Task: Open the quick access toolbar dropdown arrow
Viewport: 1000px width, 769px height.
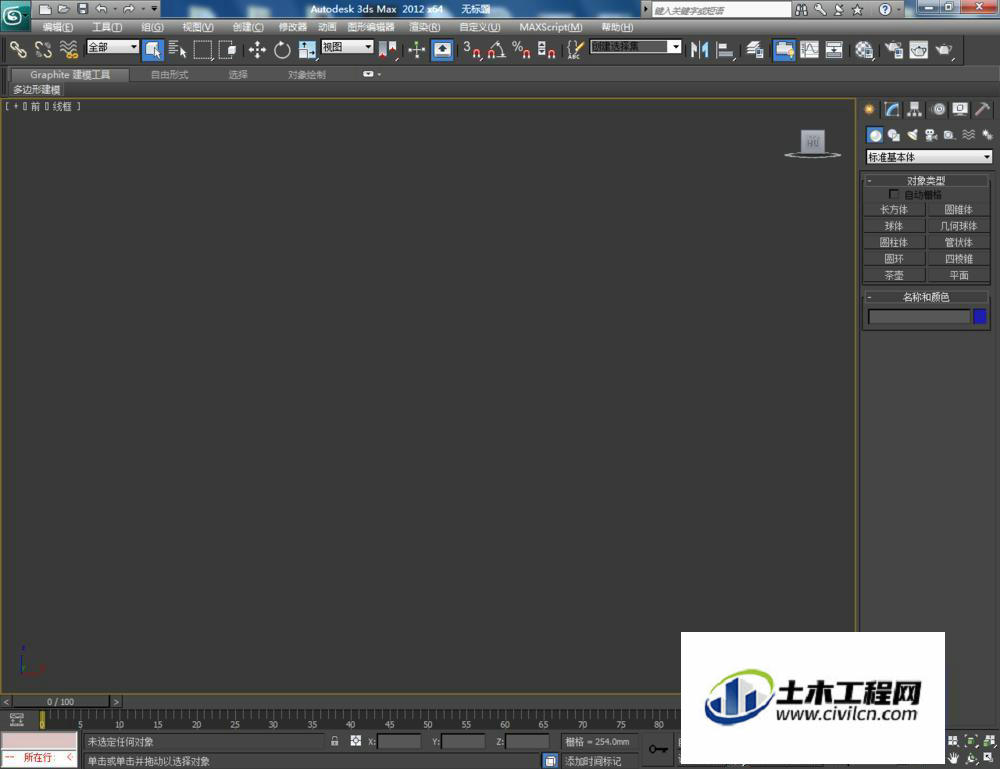Action: point(154,9)
